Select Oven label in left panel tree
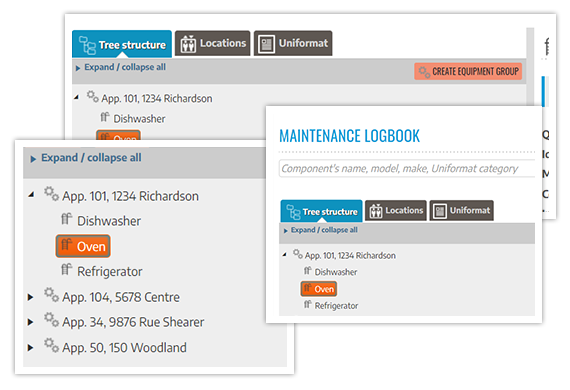Screen dimensions: 570x390 (x=91, y=246)
